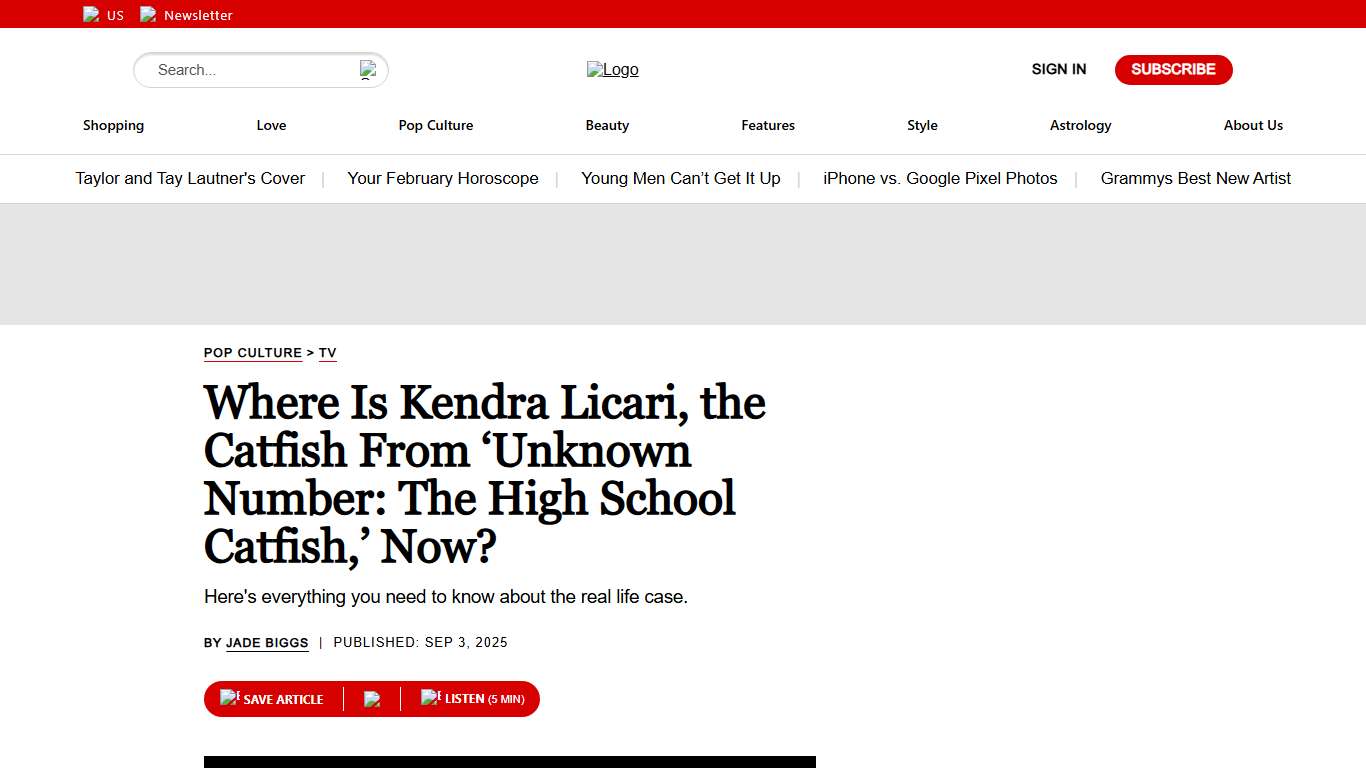The height and width of the screenshot is (768, 1366).
Task: Open Taylor and Tay Lautner's Cover link
Action: (190, 178)
